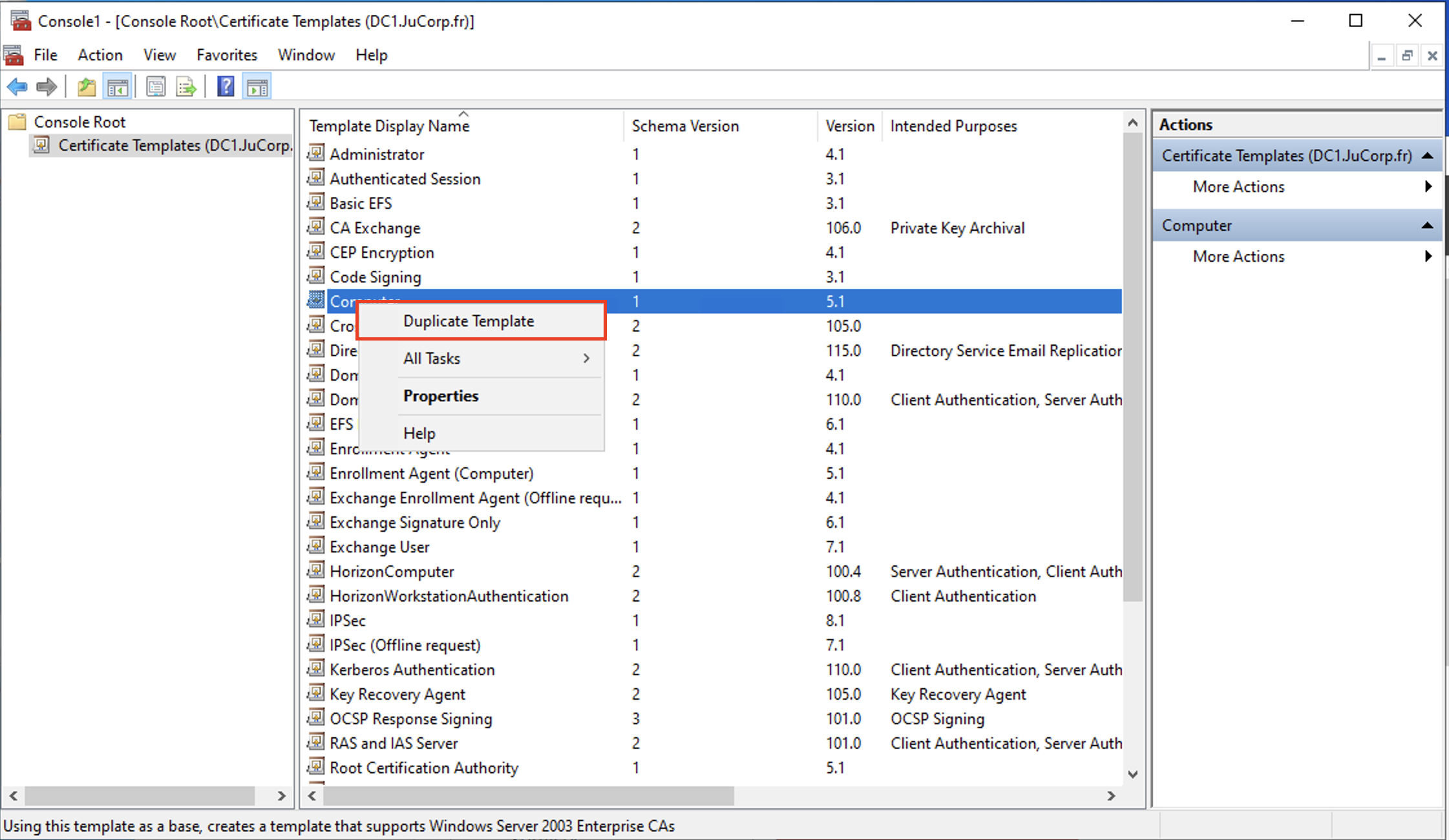Open Properties from the toolbar sheet icon
This screenshot has height=840, width=1449.
coord(155,87)
